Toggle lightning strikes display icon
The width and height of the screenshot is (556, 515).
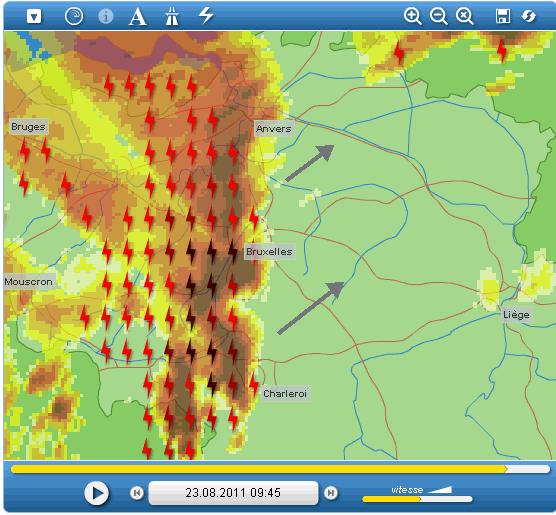pos(206,15)
